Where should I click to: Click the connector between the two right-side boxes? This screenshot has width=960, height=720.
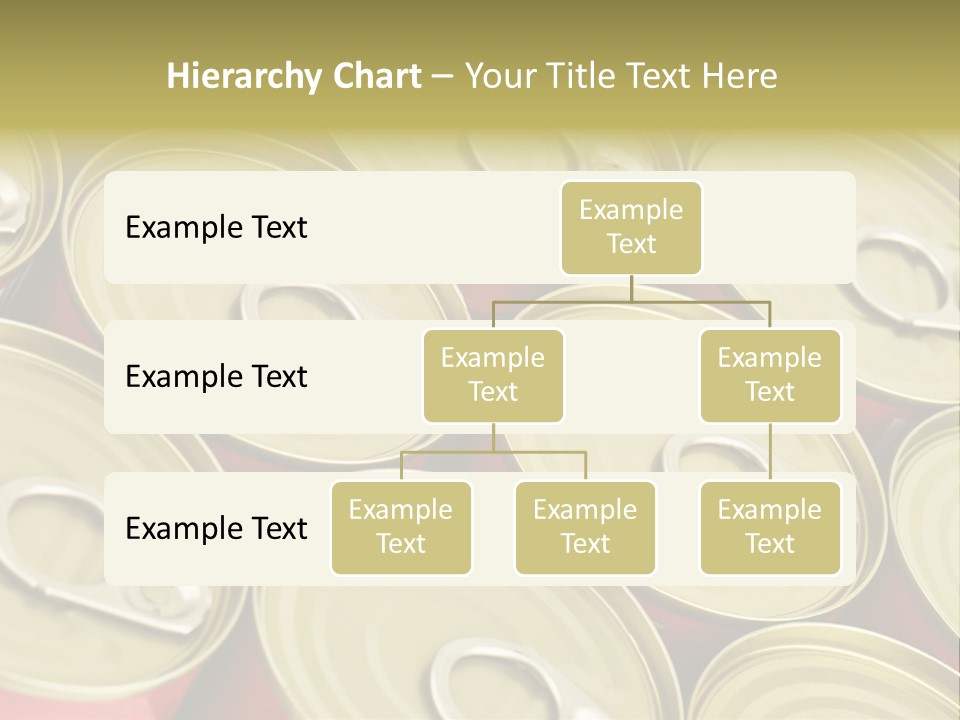pyautogui.click(x=770, y=452)
